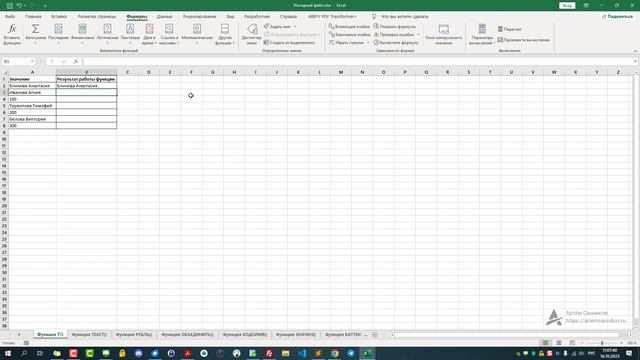Open the Name Manager icon

252,29
